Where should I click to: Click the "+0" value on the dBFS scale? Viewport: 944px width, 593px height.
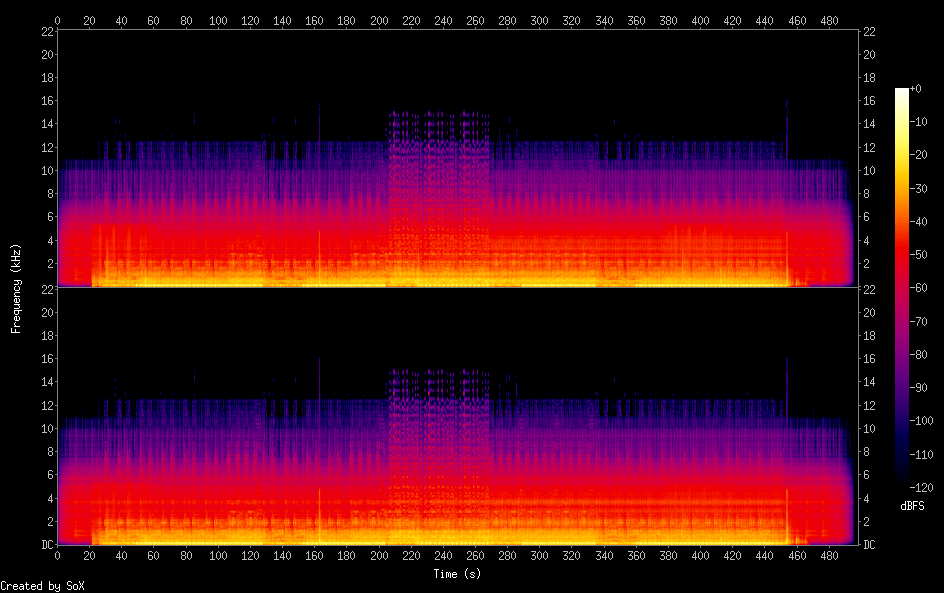pos(915,88)
